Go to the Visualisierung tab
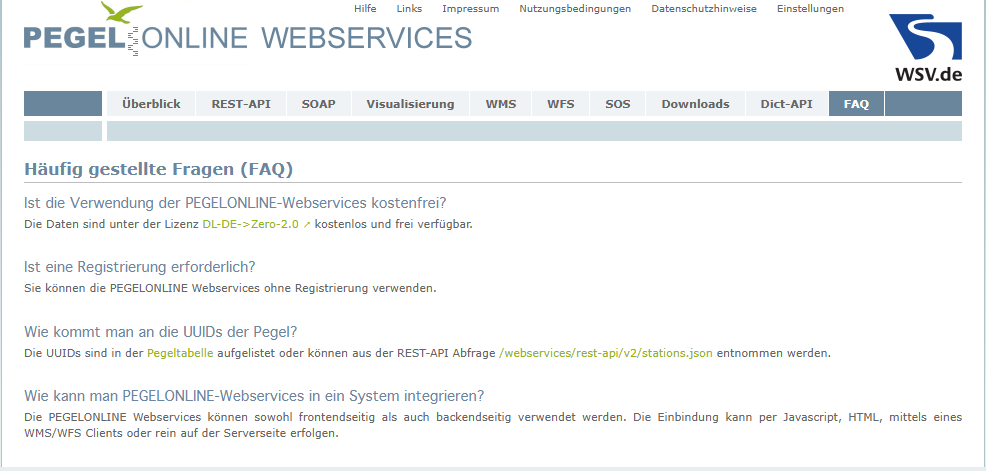Screen dimensions: 986x471 [410, 104]
